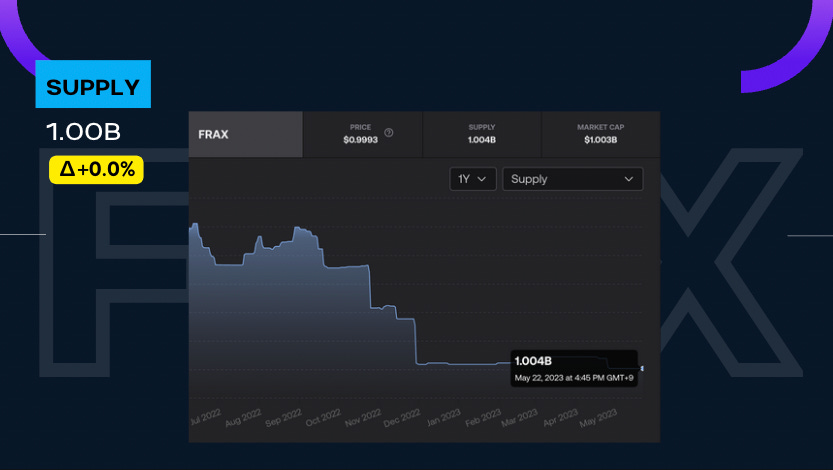Click the chart's end data point marker
Viewport: 833px width, 470px height.
click(x=642, y=368)
